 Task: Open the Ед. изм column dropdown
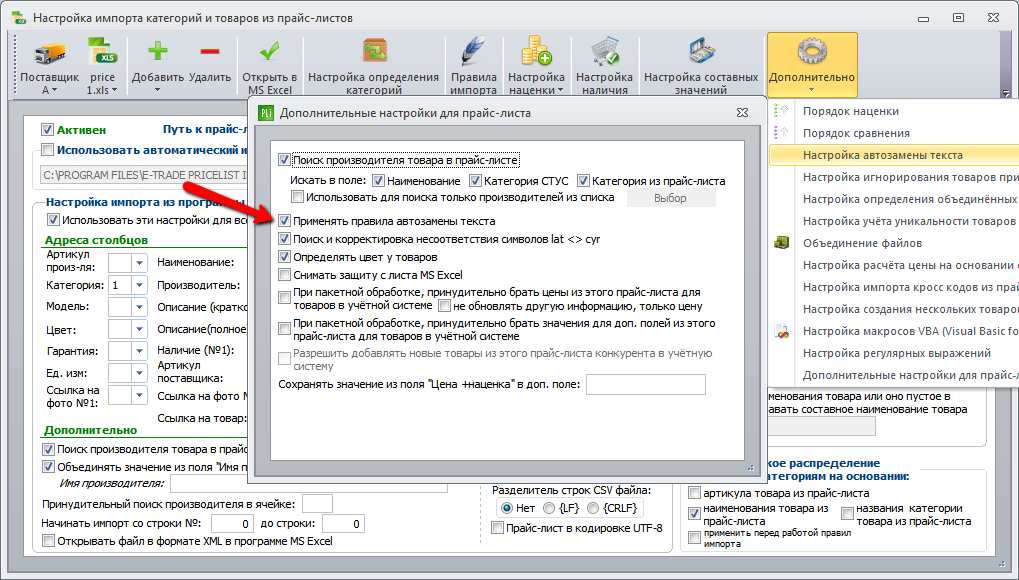[x=140, y=373]
